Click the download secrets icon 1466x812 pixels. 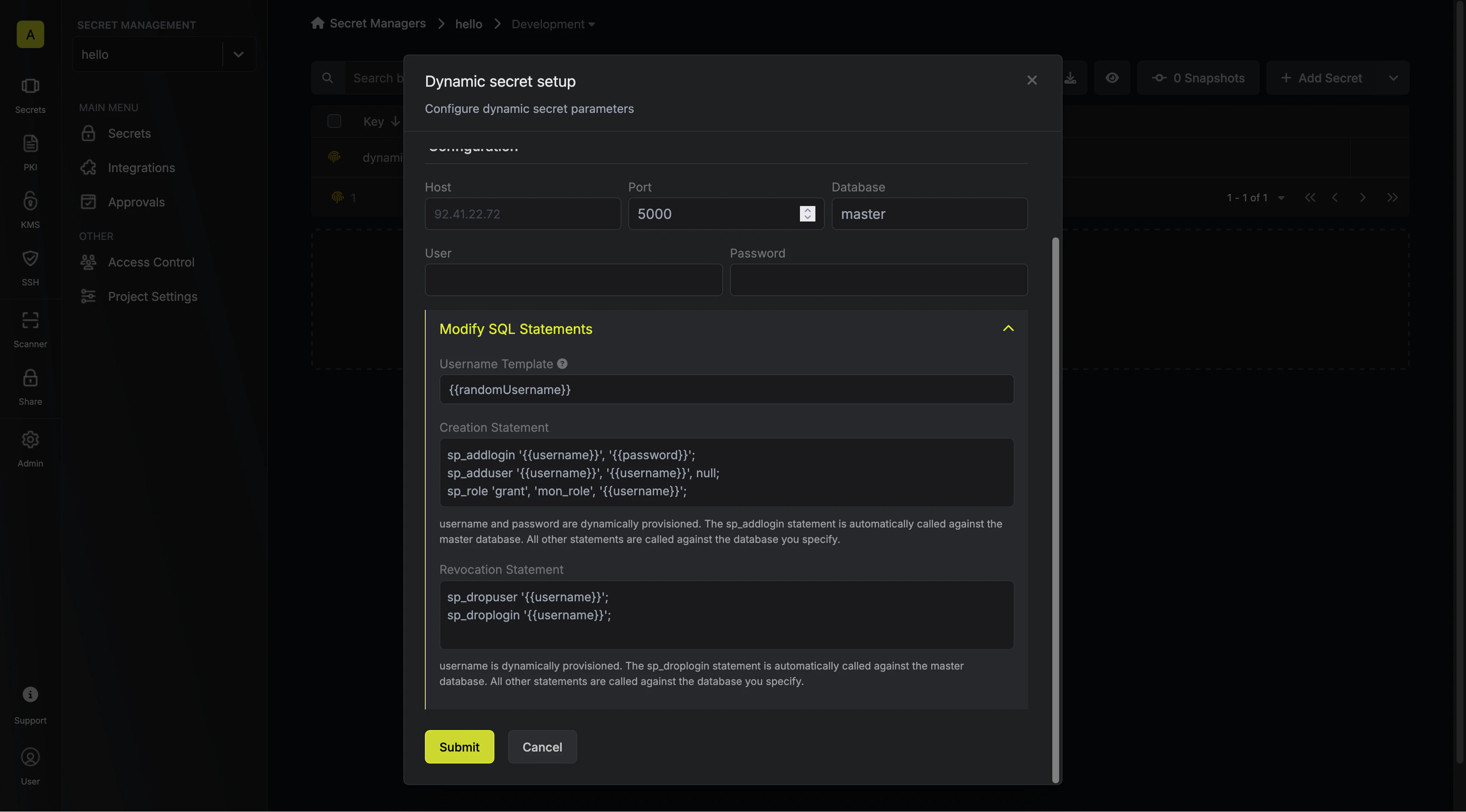click(1070, 78)
